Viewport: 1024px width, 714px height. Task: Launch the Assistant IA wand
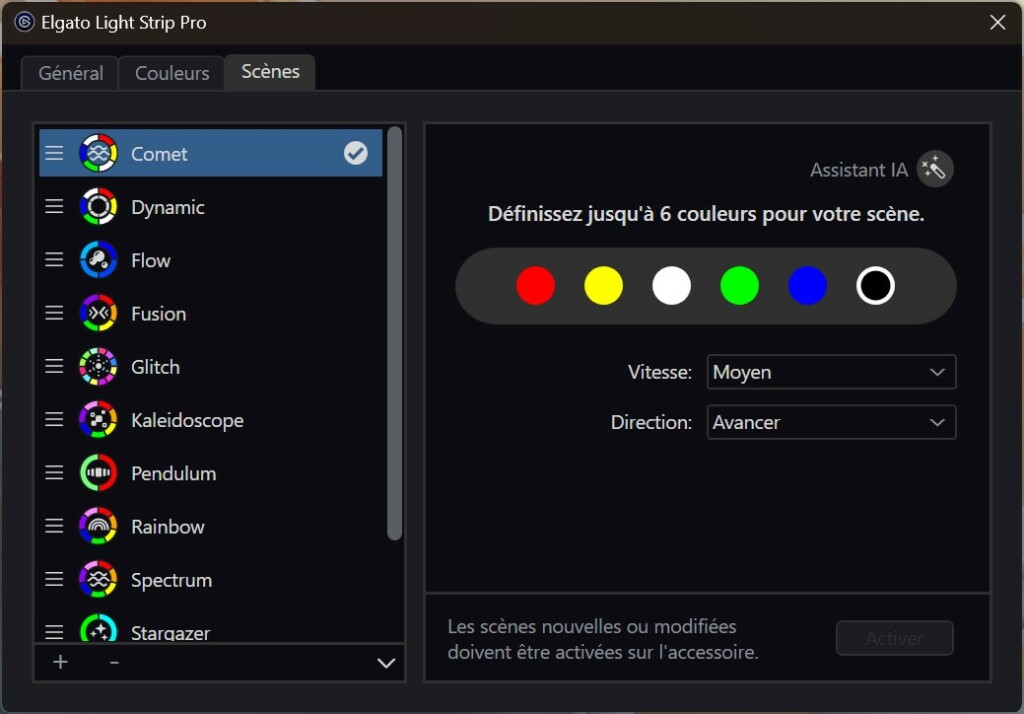point(934,169)
